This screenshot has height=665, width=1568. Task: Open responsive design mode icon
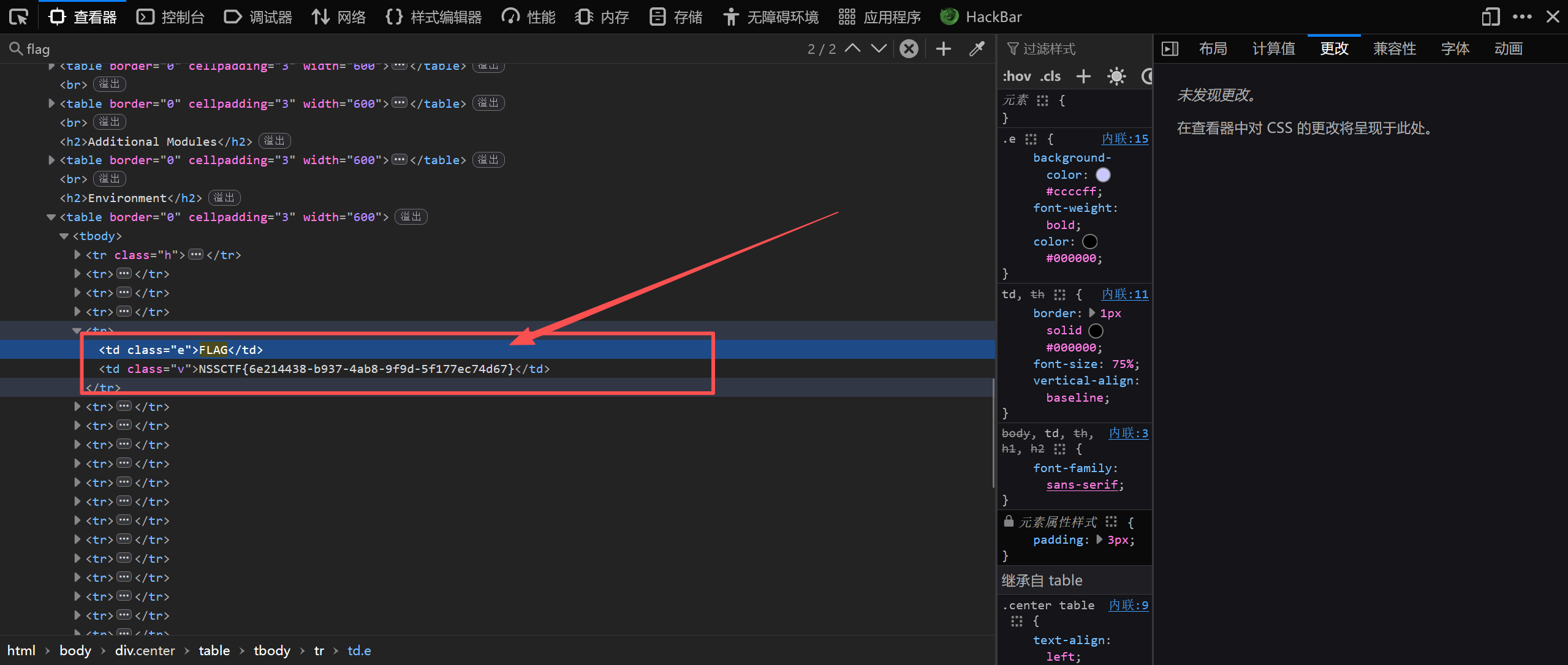[x=1491, y=17]
